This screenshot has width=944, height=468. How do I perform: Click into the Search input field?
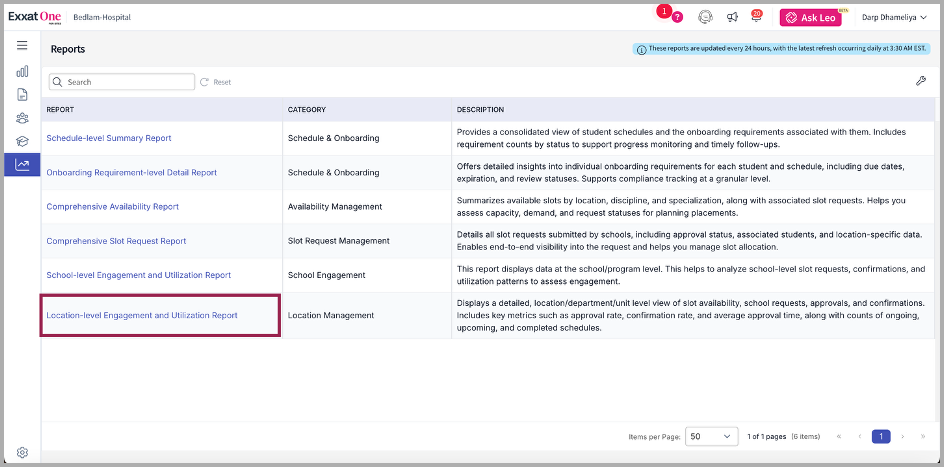click(x=125, y=82)
